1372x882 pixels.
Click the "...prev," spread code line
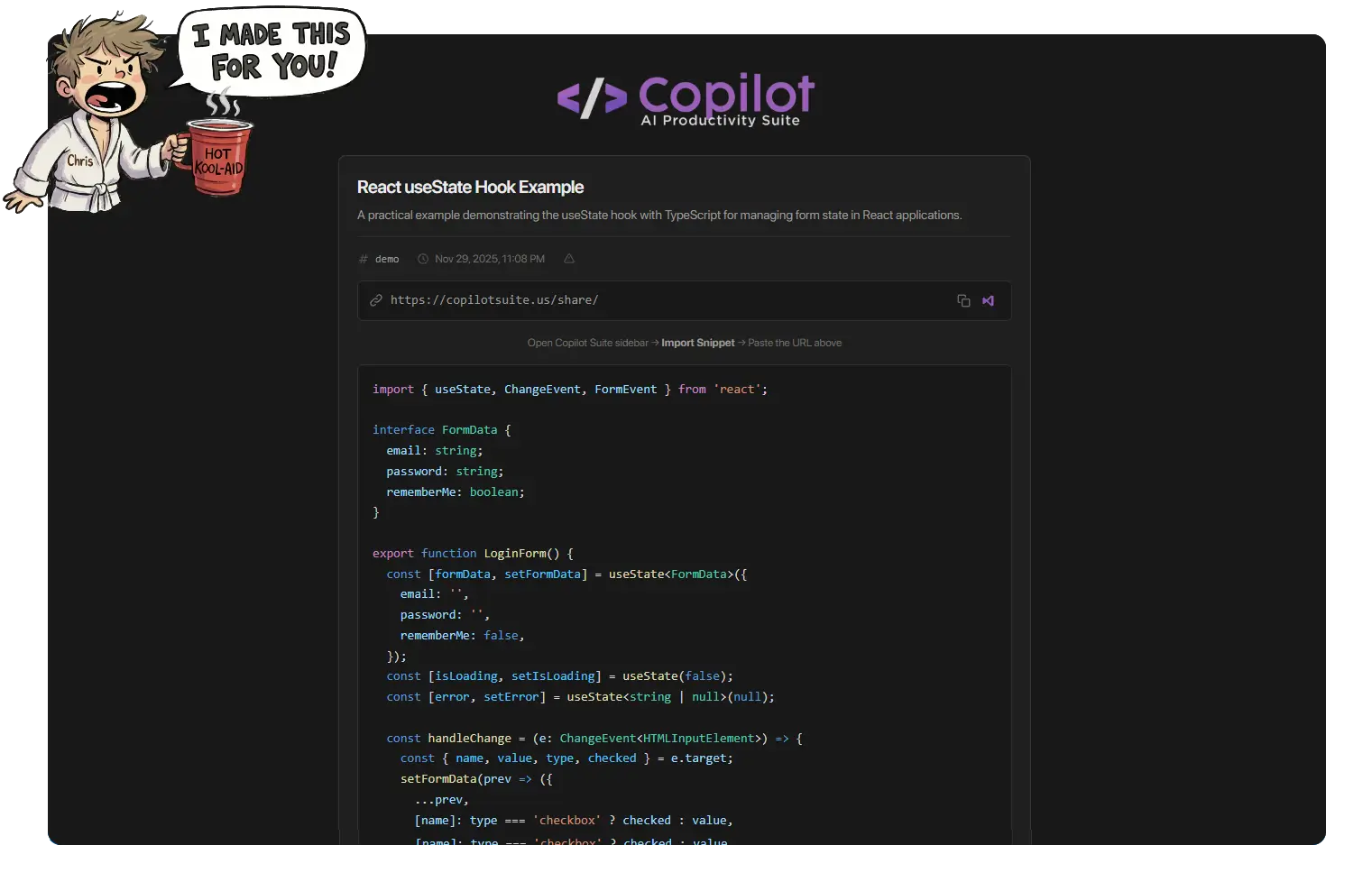point(441,800)
